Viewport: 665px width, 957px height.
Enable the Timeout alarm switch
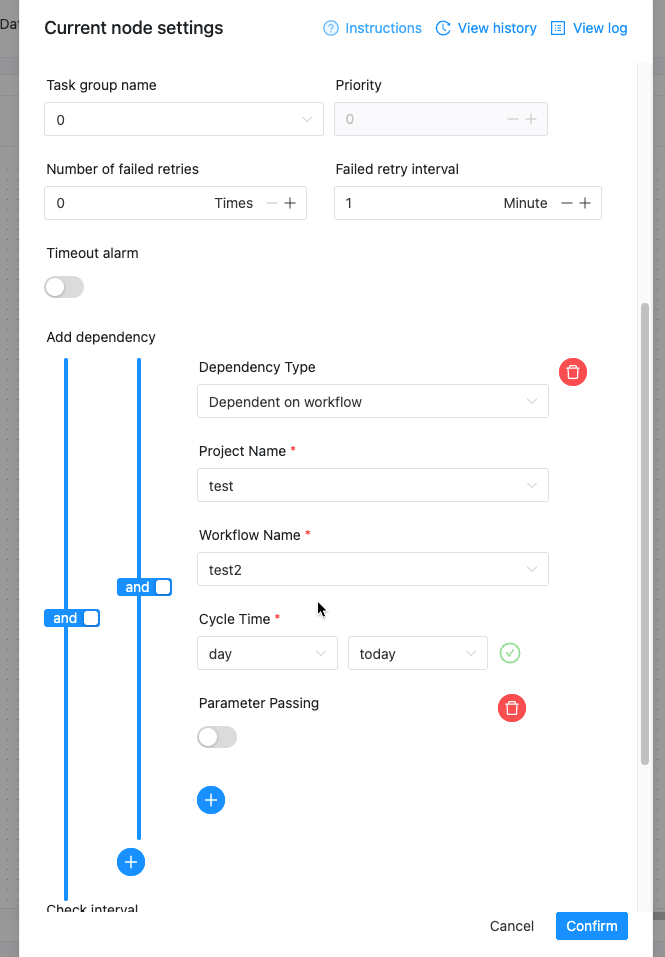point(64,287)
